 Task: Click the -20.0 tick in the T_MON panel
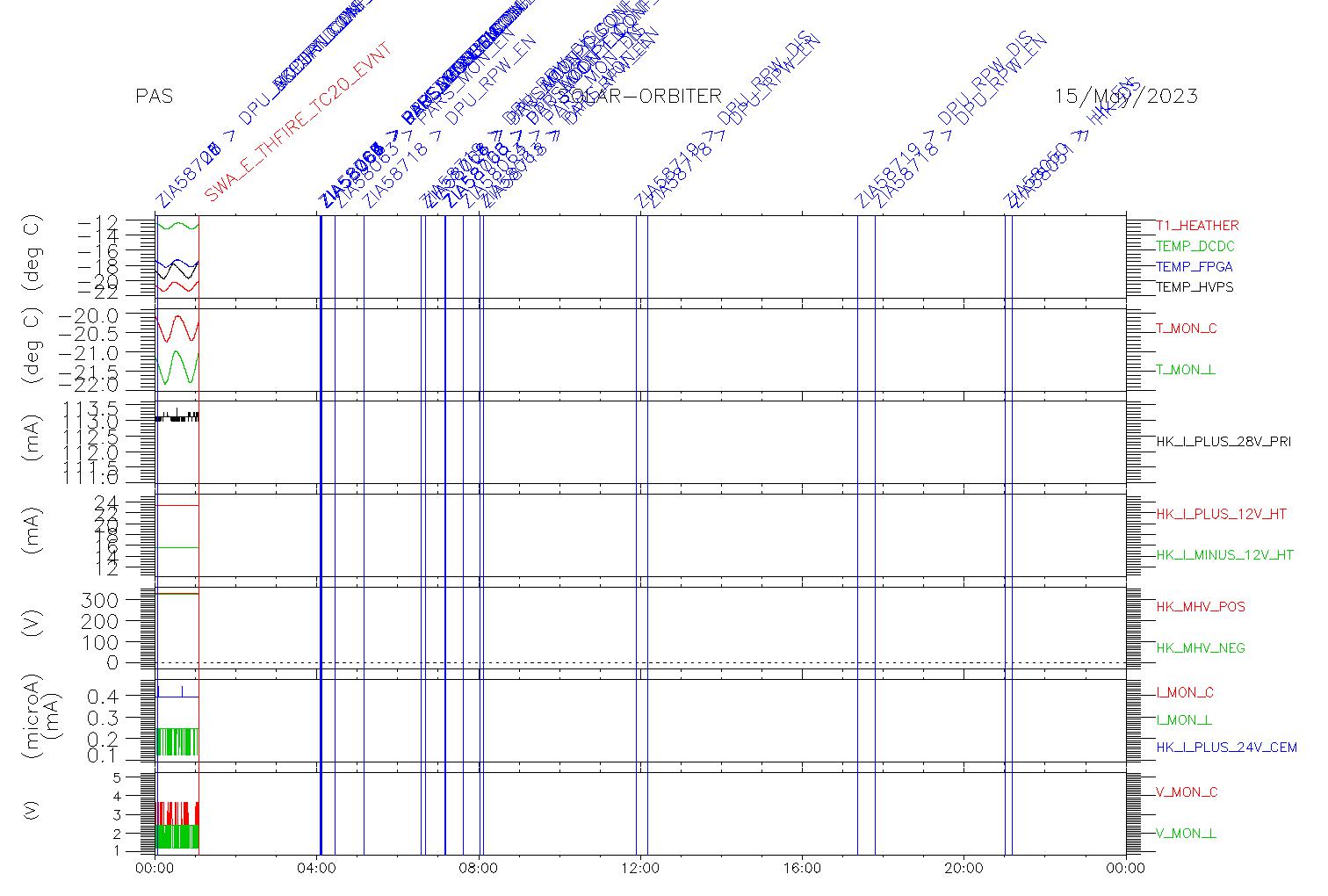pos(88,315)
